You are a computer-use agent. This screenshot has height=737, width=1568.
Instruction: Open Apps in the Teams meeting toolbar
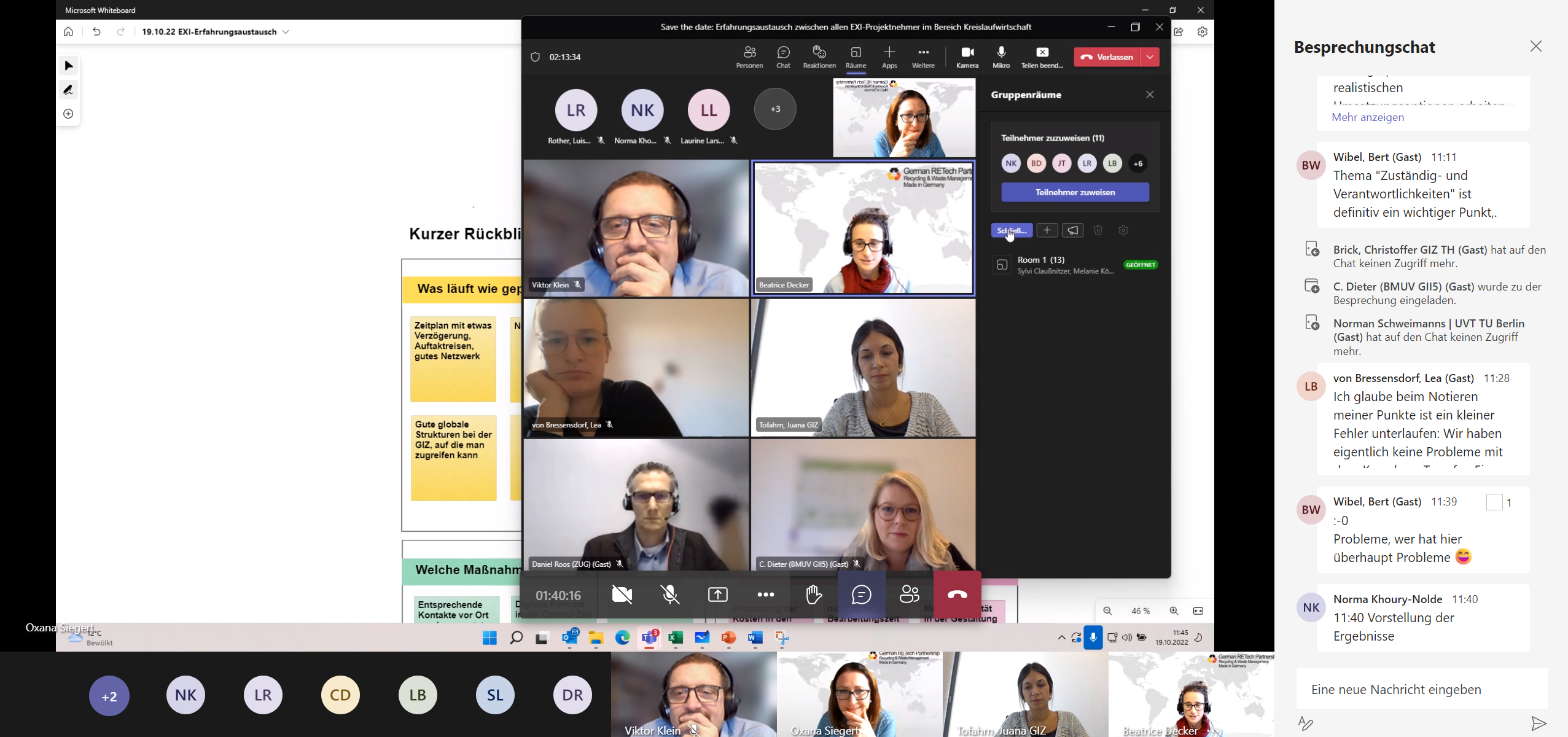coord(889,57)
